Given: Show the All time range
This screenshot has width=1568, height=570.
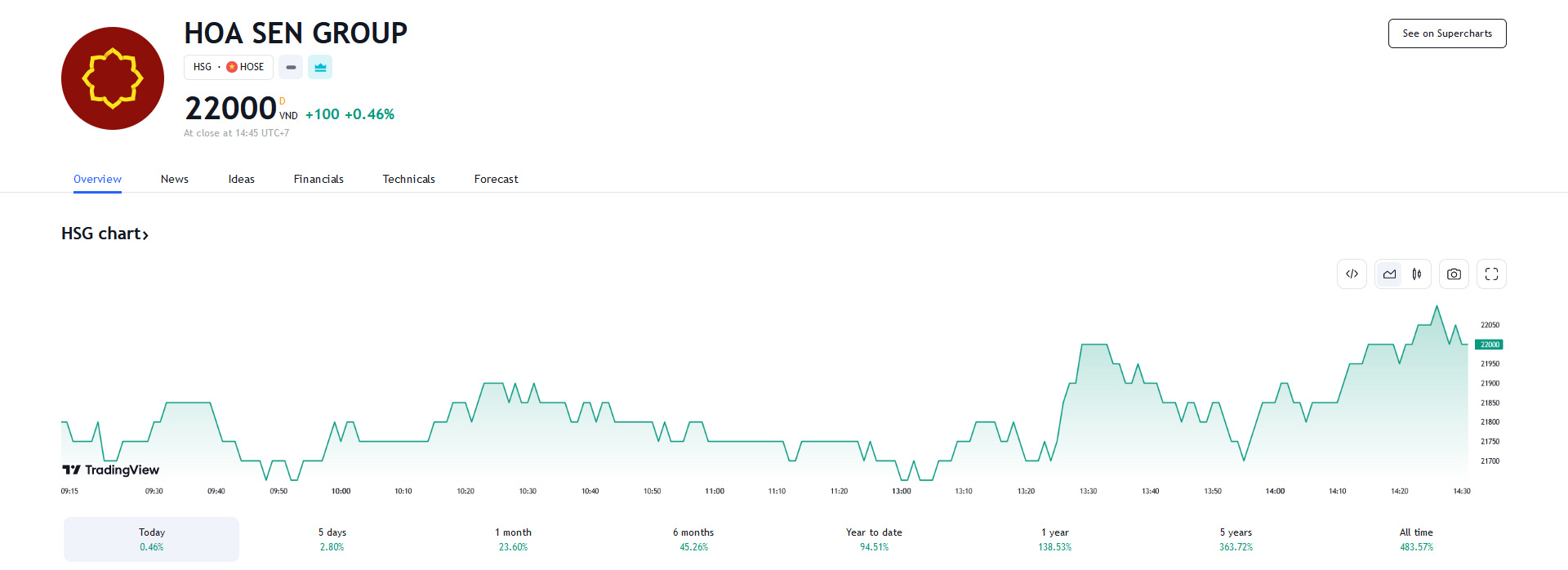Looking at the screenshot, I should point(1416,539).
